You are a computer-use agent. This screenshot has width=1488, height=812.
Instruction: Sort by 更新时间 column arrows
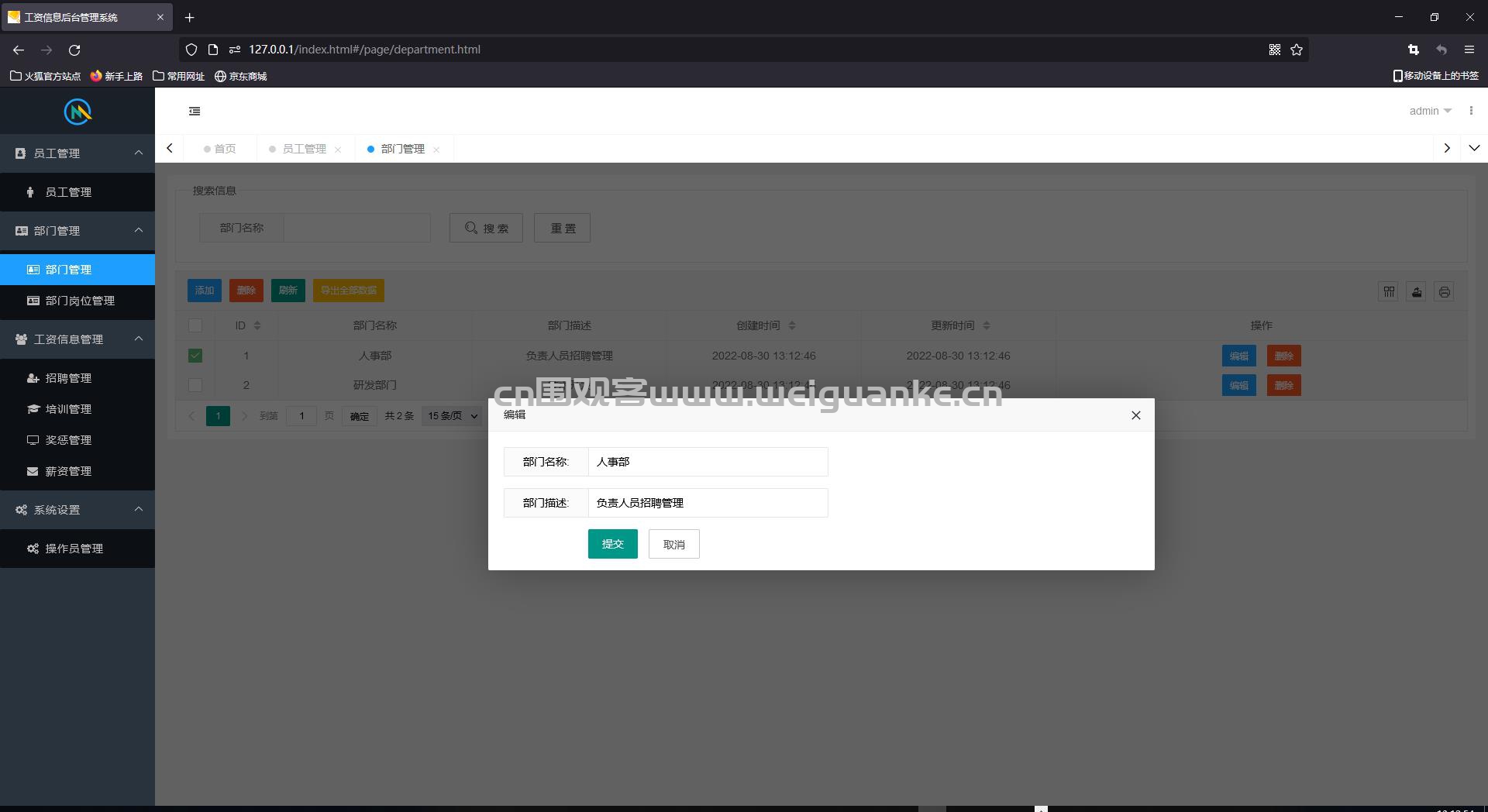tap(986, 325)
